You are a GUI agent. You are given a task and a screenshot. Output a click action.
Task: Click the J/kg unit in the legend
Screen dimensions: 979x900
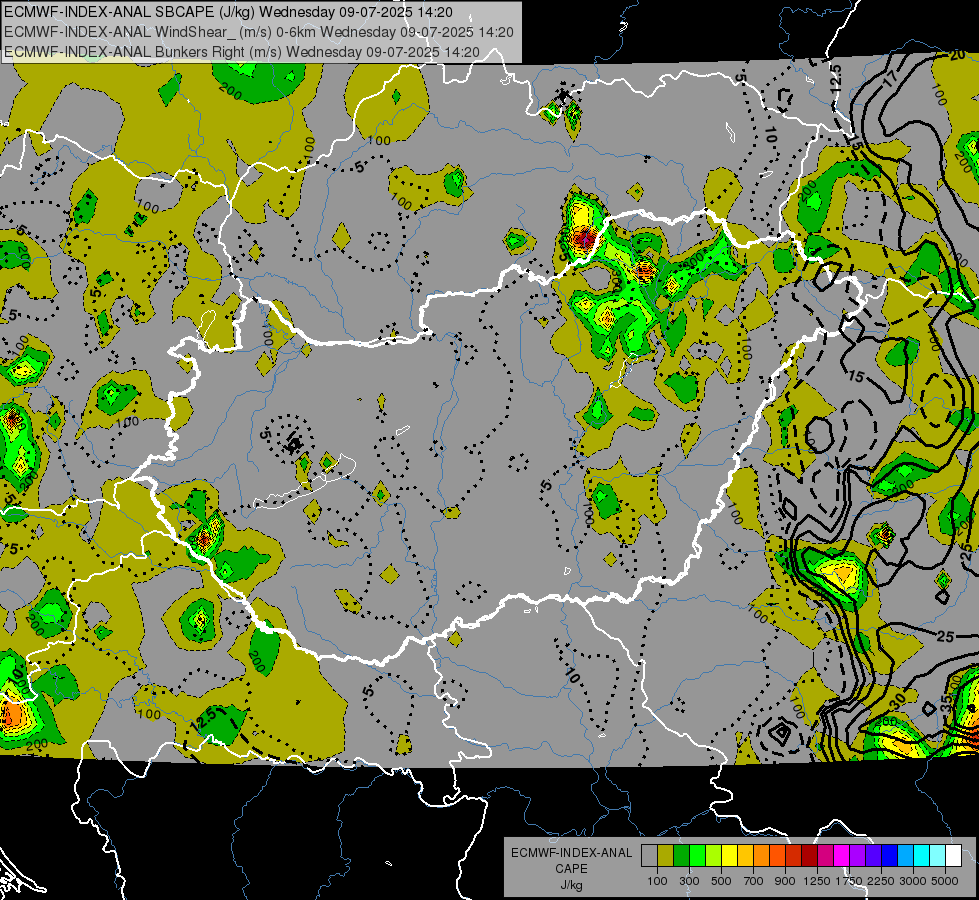tap(571, 885)
